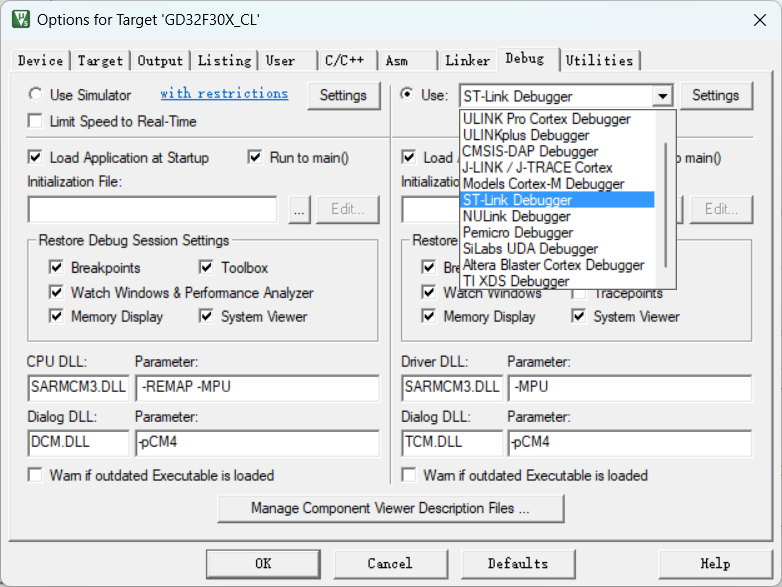The image size is (782, 587).
Task: Toggle the debugger-side Load Application checkbox
Action: pyautogui.click(x=408, y=158)
